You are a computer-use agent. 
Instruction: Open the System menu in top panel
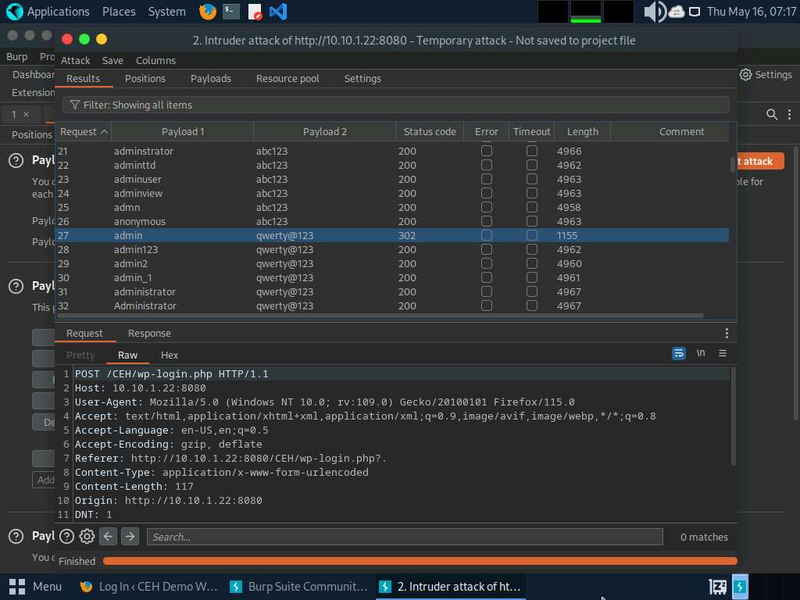[x=167, y=11]
